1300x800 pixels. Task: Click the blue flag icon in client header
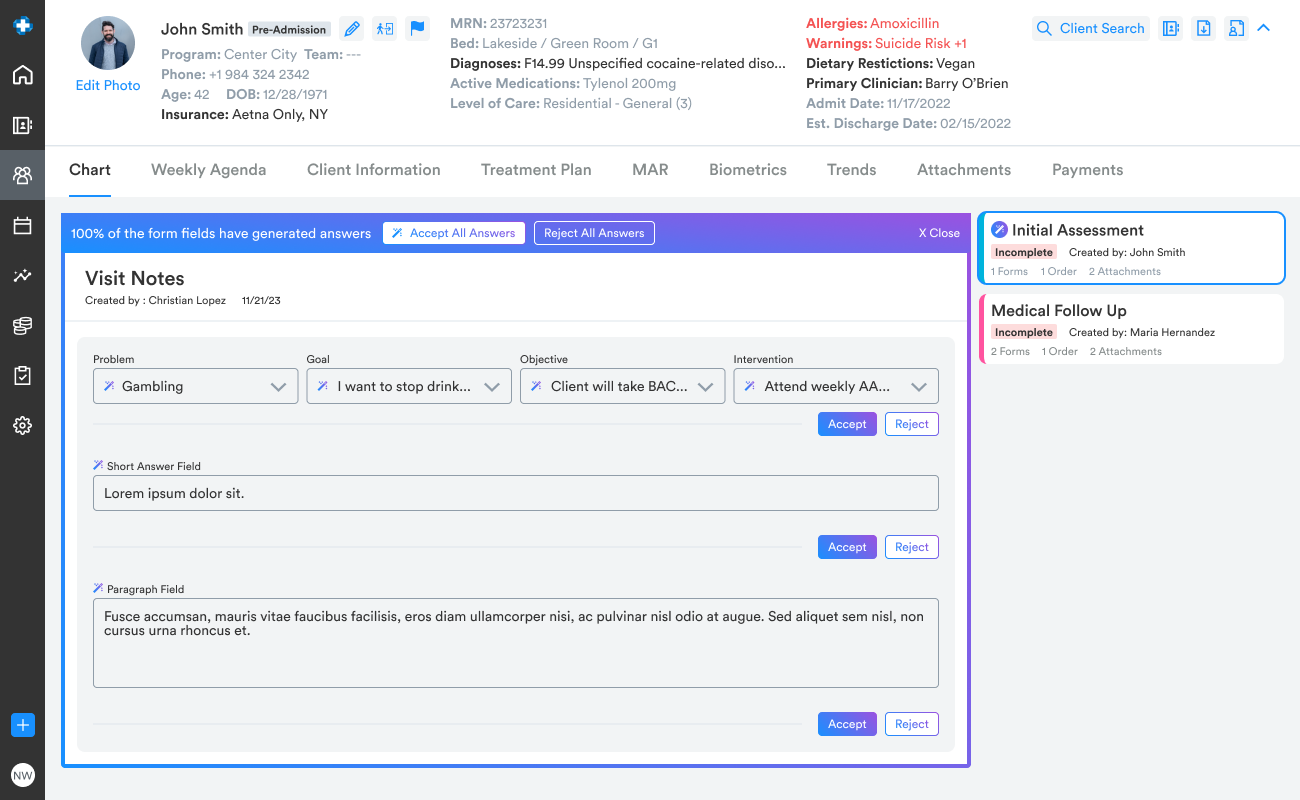tap(417, 29)
